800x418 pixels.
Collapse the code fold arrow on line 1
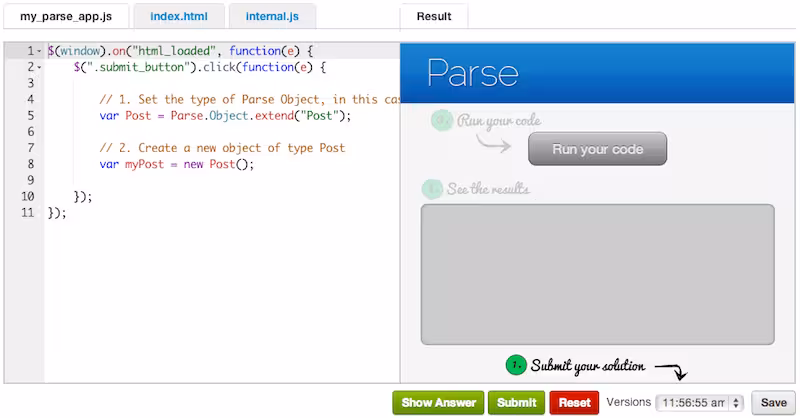[x=39, y=51]
